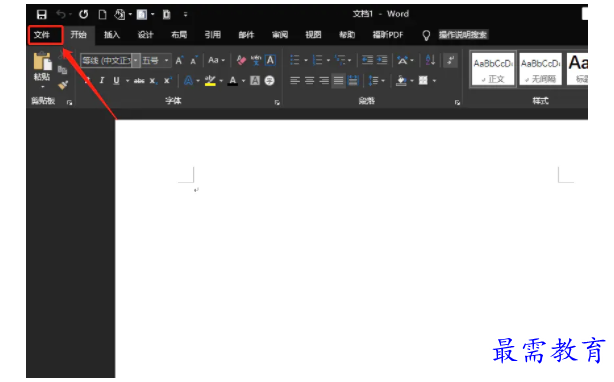
Task: Open the 文件 (File) tab
Action: [x=42, y=35]
